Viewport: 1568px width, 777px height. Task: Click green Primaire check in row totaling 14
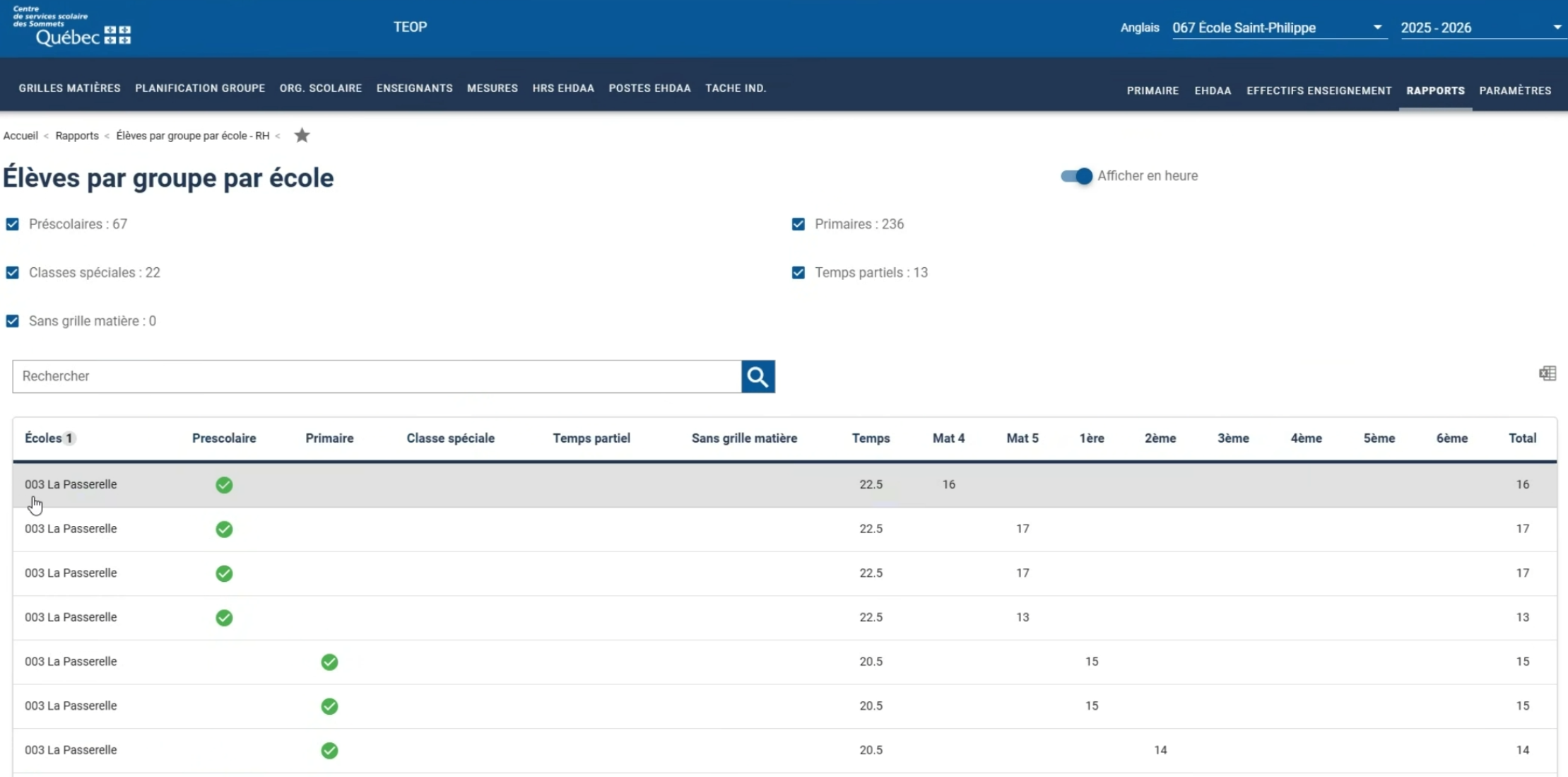click(329, 750)
